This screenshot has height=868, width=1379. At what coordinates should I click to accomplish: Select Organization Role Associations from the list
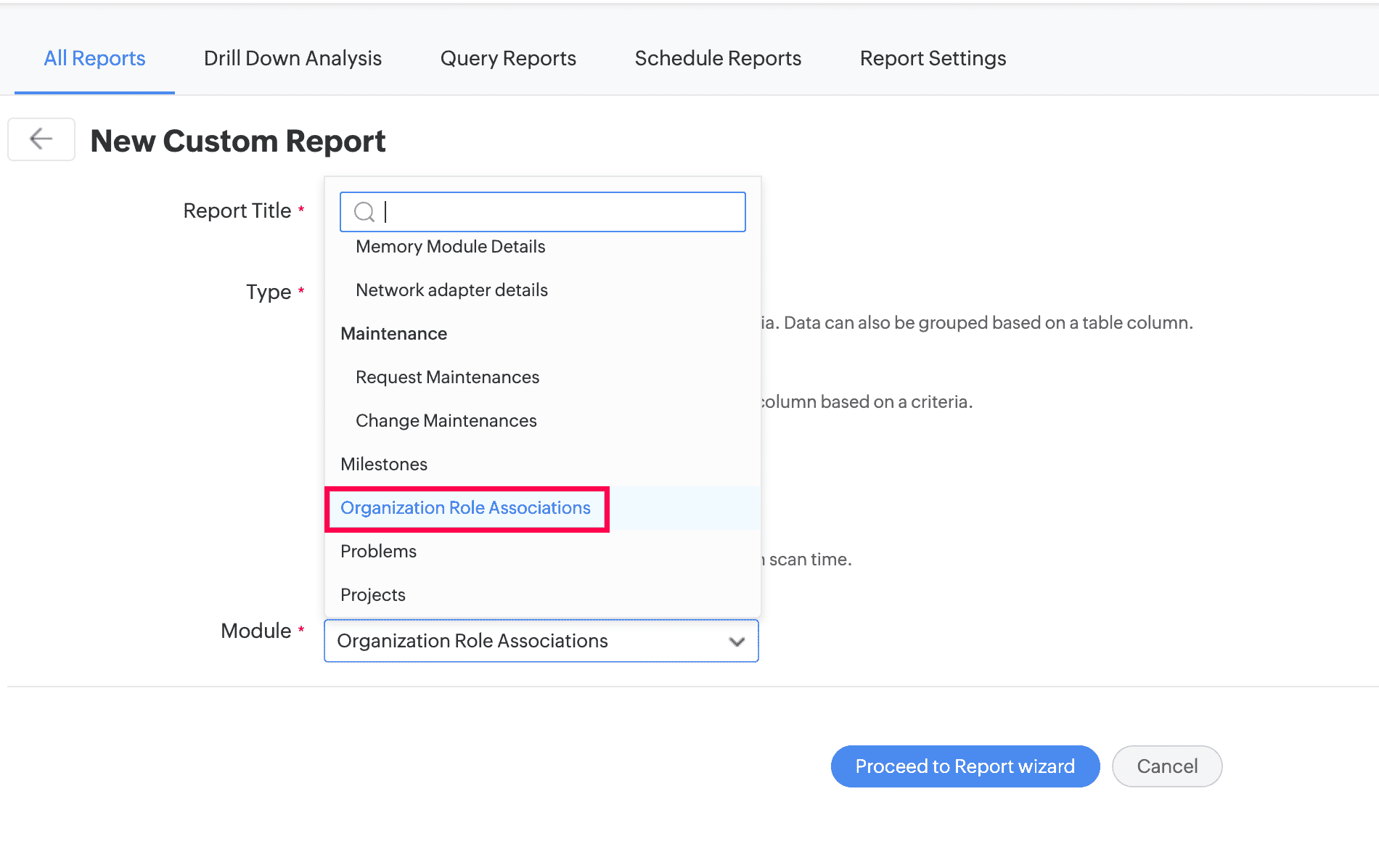click(465, 508)
